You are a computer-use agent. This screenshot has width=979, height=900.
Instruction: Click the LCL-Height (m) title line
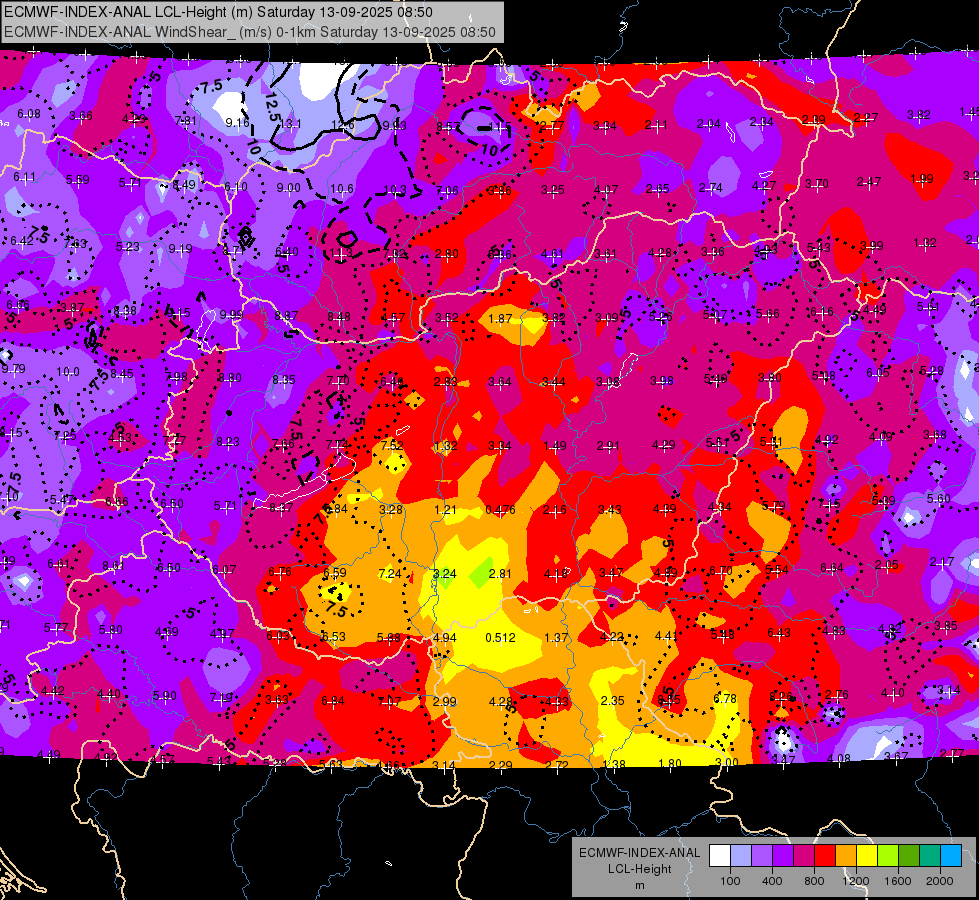pos(218,12)
